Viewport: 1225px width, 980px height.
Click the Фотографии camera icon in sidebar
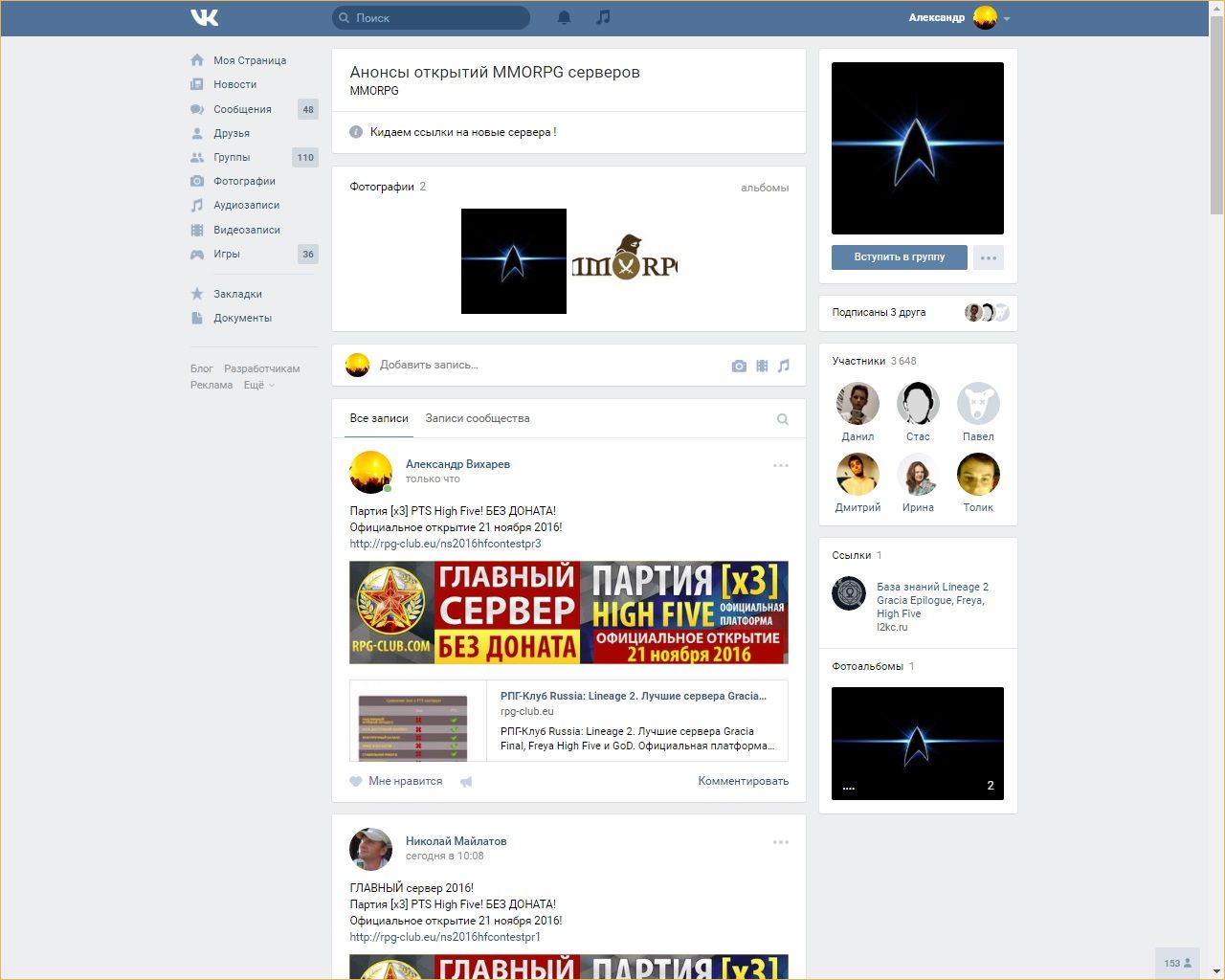point(197,181)
